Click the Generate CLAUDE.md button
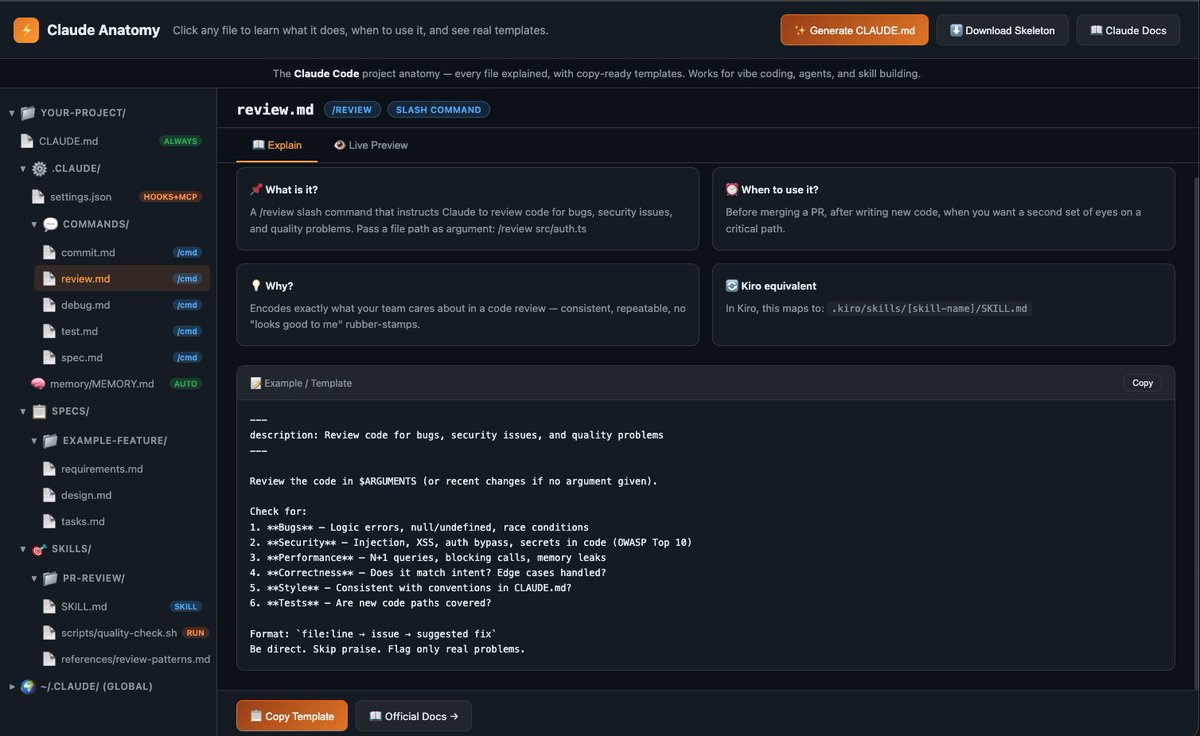The image size is (1200, 736). click(855, 30)
